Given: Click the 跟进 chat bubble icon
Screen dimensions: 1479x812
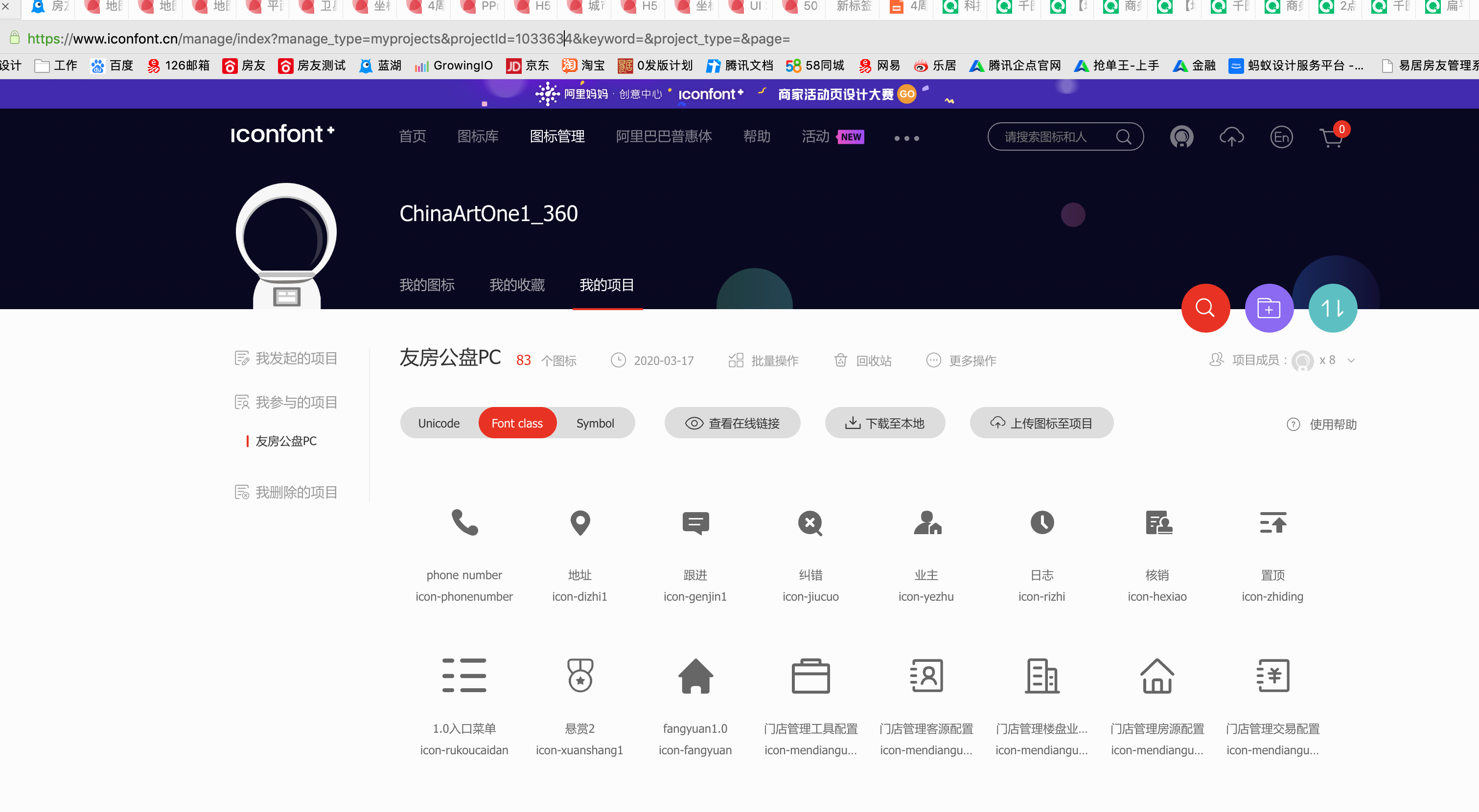Looking at the screenshot, I should (695, 523).
